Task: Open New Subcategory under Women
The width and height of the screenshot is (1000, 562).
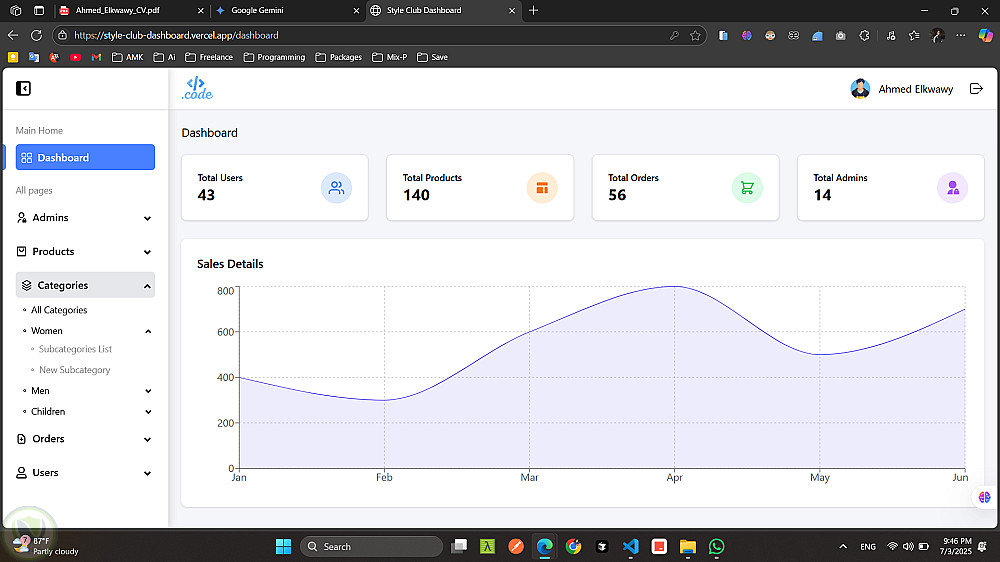Action: [x=75, y=370]
